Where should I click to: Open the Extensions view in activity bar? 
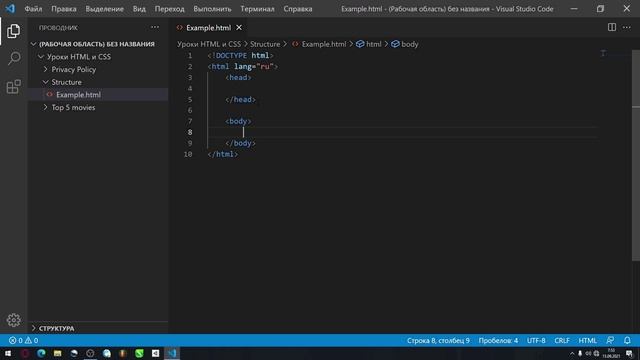13,87
